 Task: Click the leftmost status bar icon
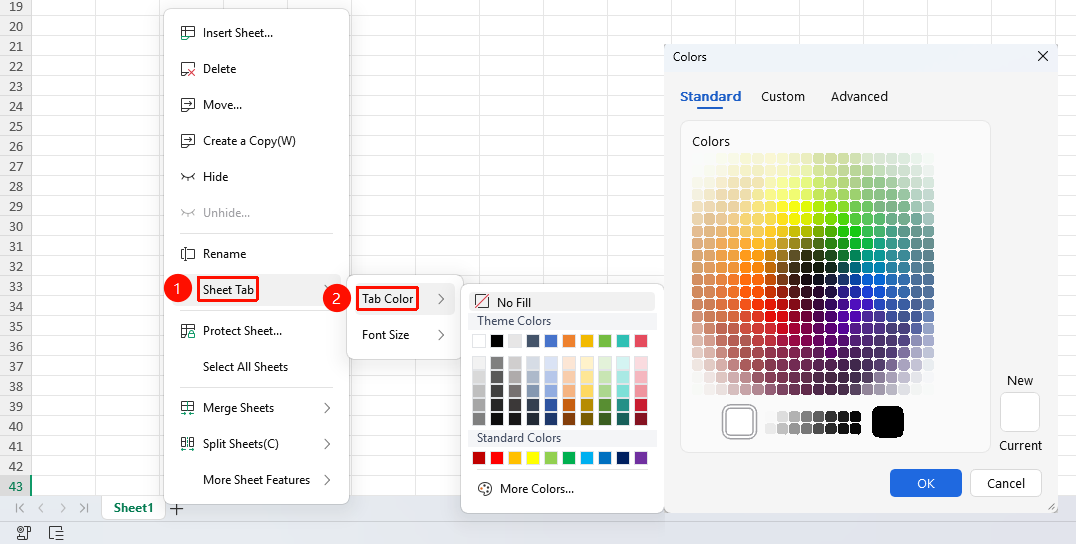[x=24, y=533]
